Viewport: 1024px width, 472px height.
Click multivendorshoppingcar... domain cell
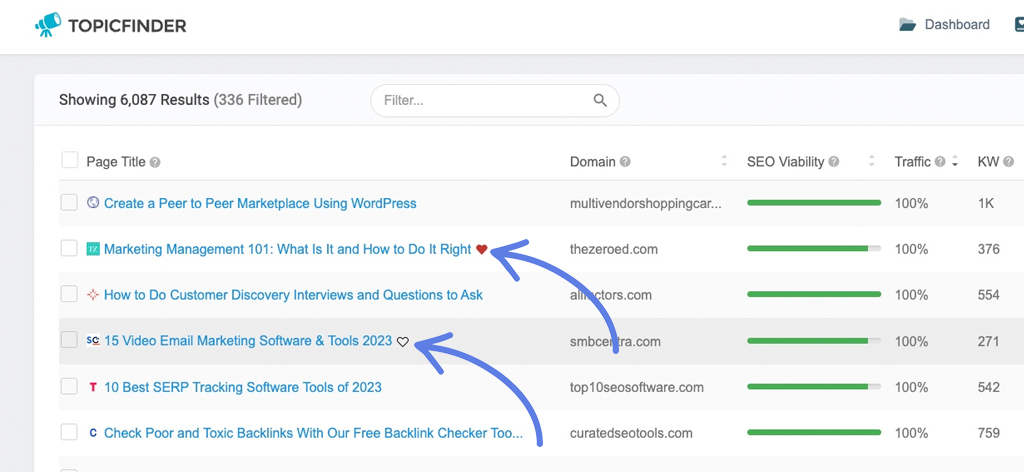pos(646,204)
